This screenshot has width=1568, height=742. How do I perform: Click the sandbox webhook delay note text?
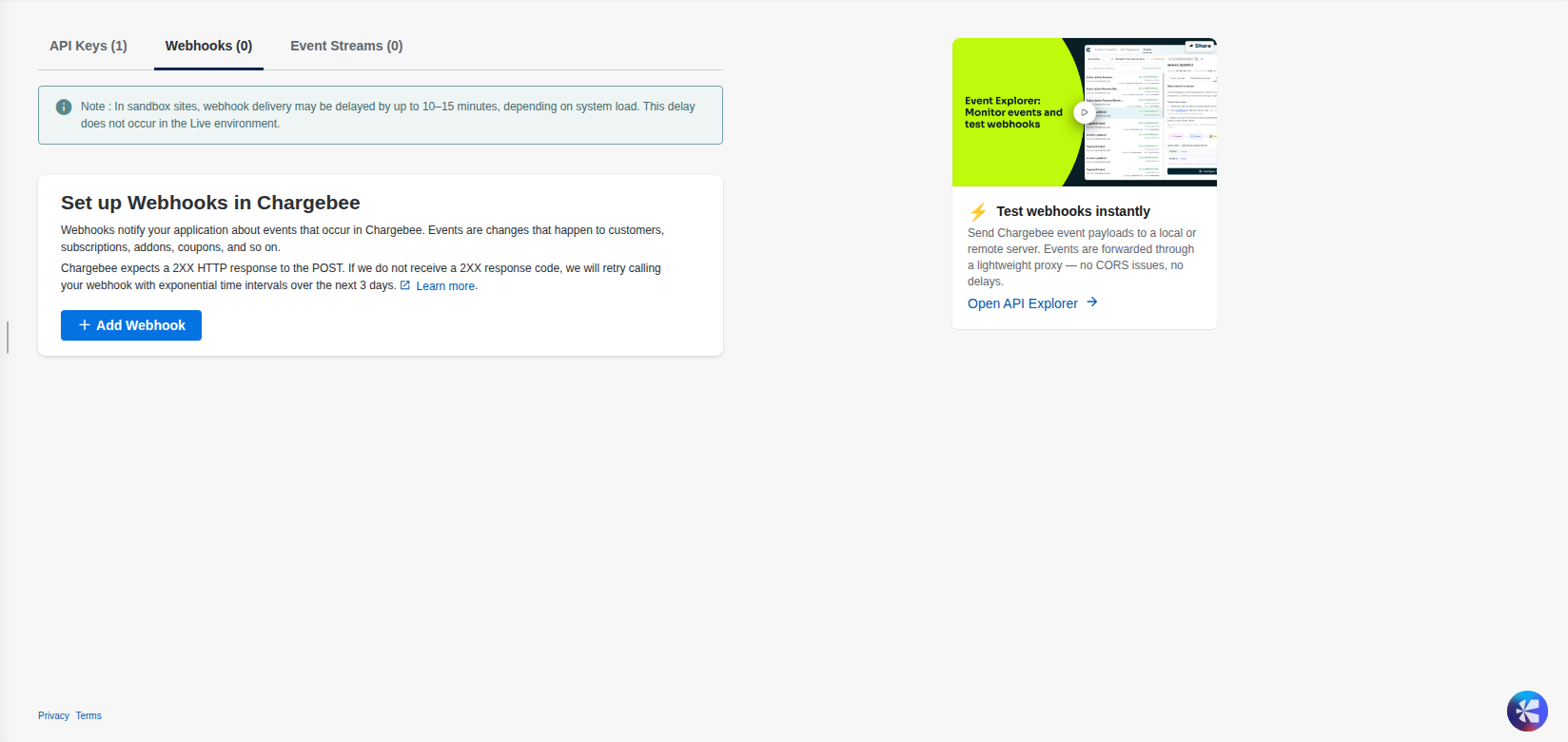(388, 115)
